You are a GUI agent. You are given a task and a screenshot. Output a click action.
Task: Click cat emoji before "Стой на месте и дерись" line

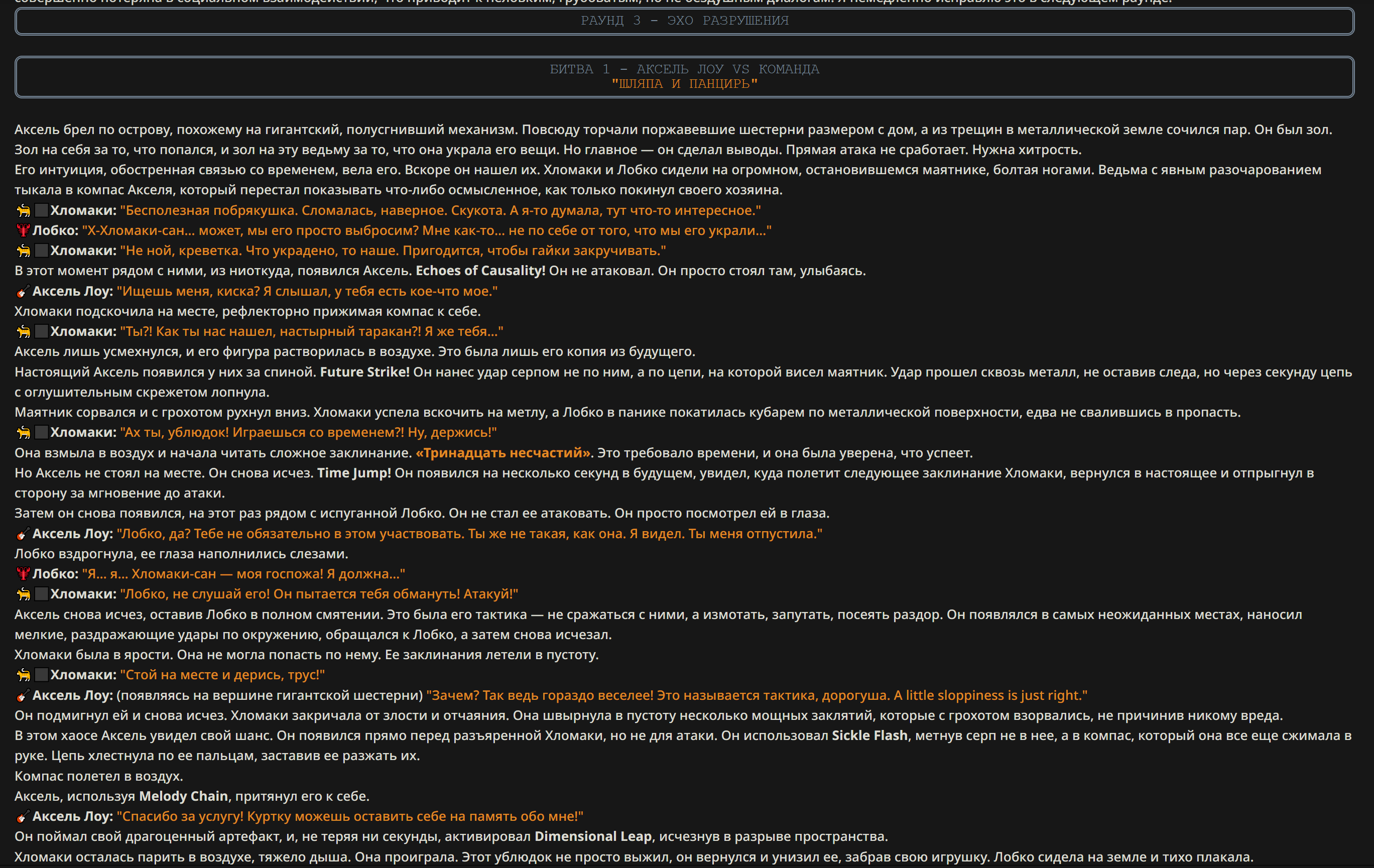(24, 675)
